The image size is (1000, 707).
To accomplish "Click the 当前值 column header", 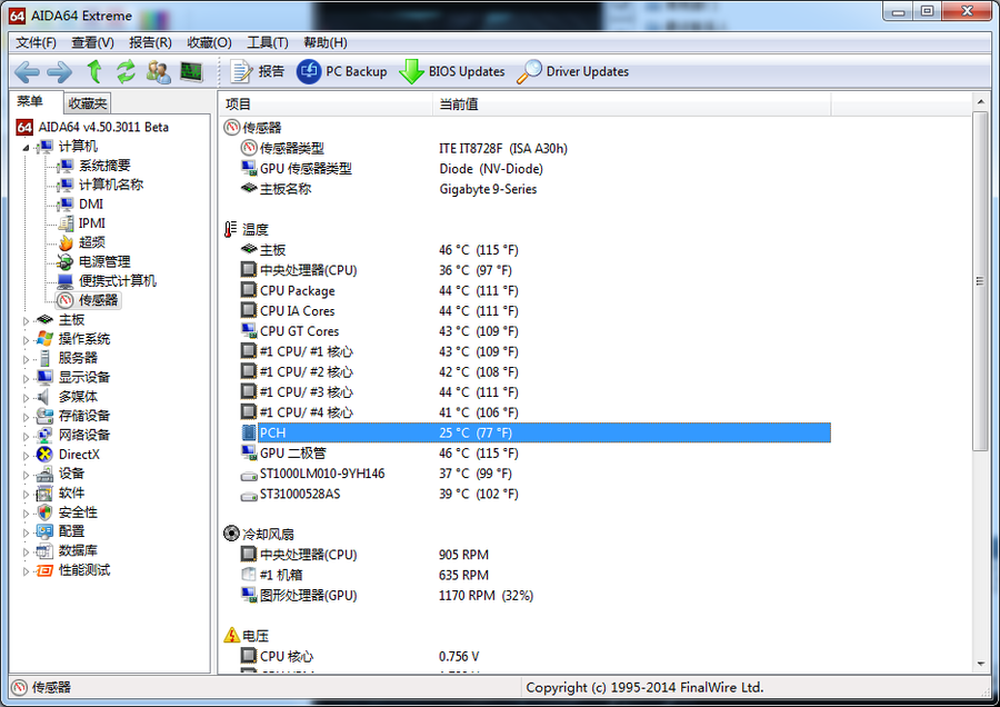I will click(x=632, y=104).
